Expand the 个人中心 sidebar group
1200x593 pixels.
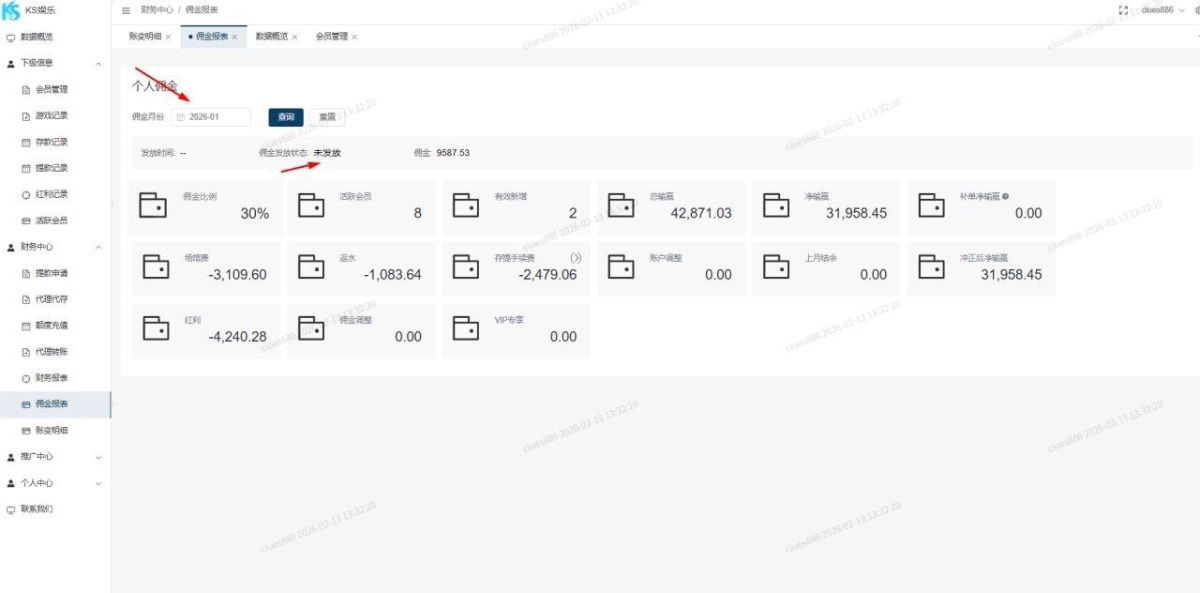tap(98, 483)
